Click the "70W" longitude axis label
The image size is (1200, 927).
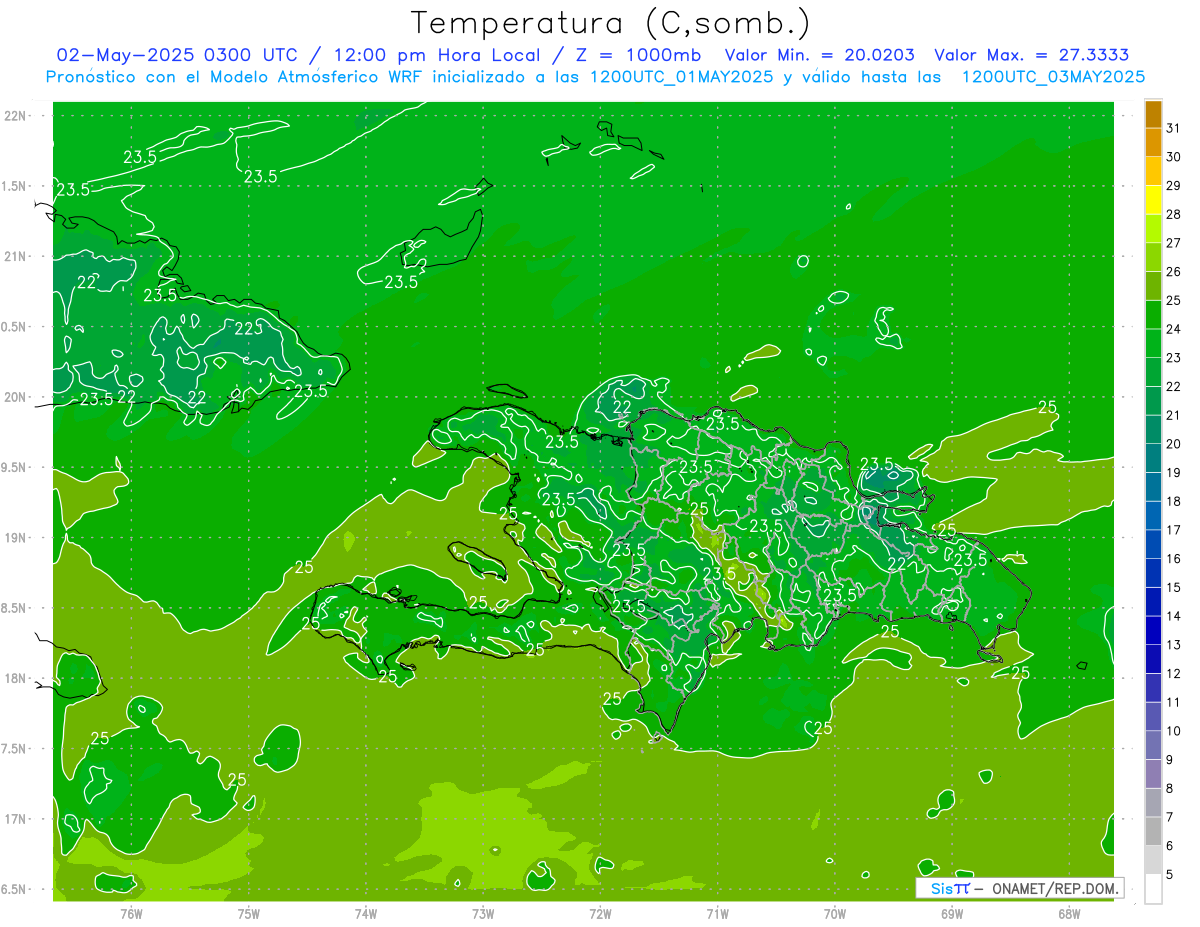[x=835, y=914]
